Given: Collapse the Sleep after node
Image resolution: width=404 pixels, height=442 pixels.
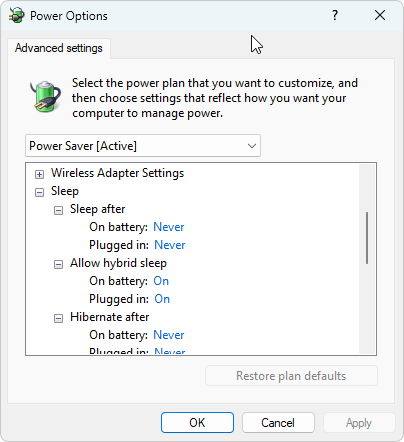Looking at the screenshot, I should (x=58, y=210).
